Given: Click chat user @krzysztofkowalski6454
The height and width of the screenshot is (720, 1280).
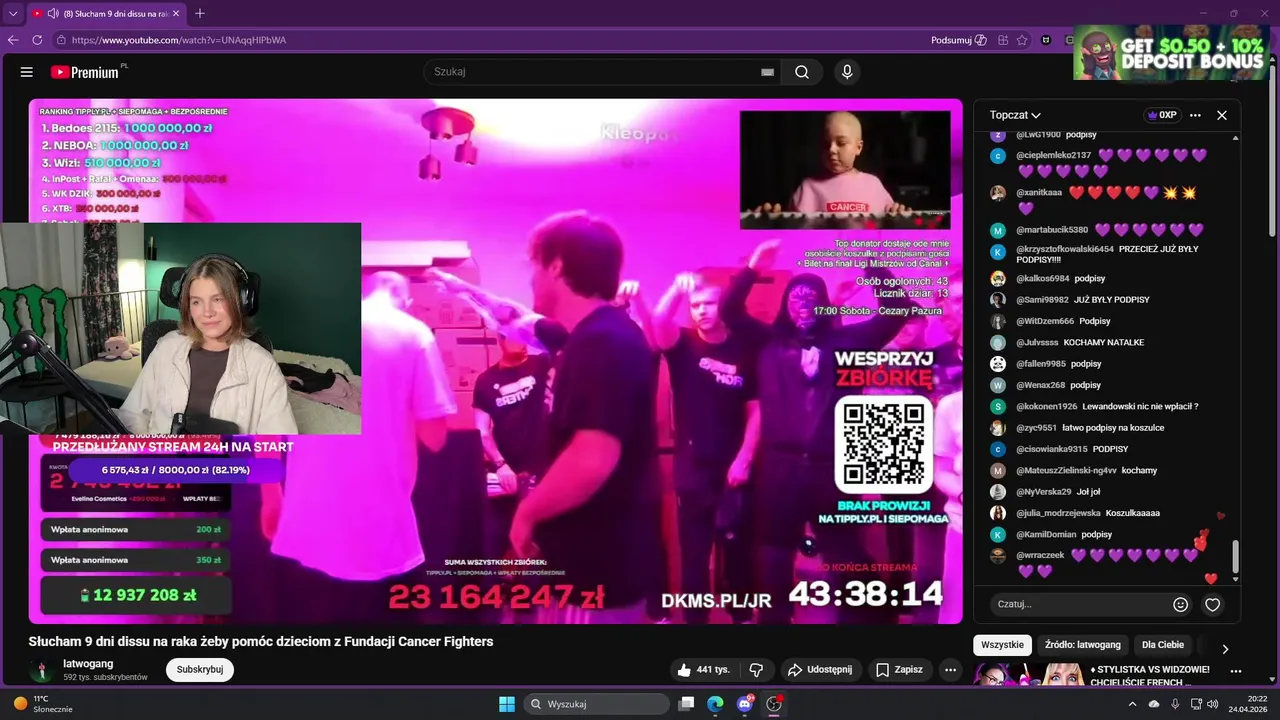Looking at the screenshot, I should (x=1065, y=249).
